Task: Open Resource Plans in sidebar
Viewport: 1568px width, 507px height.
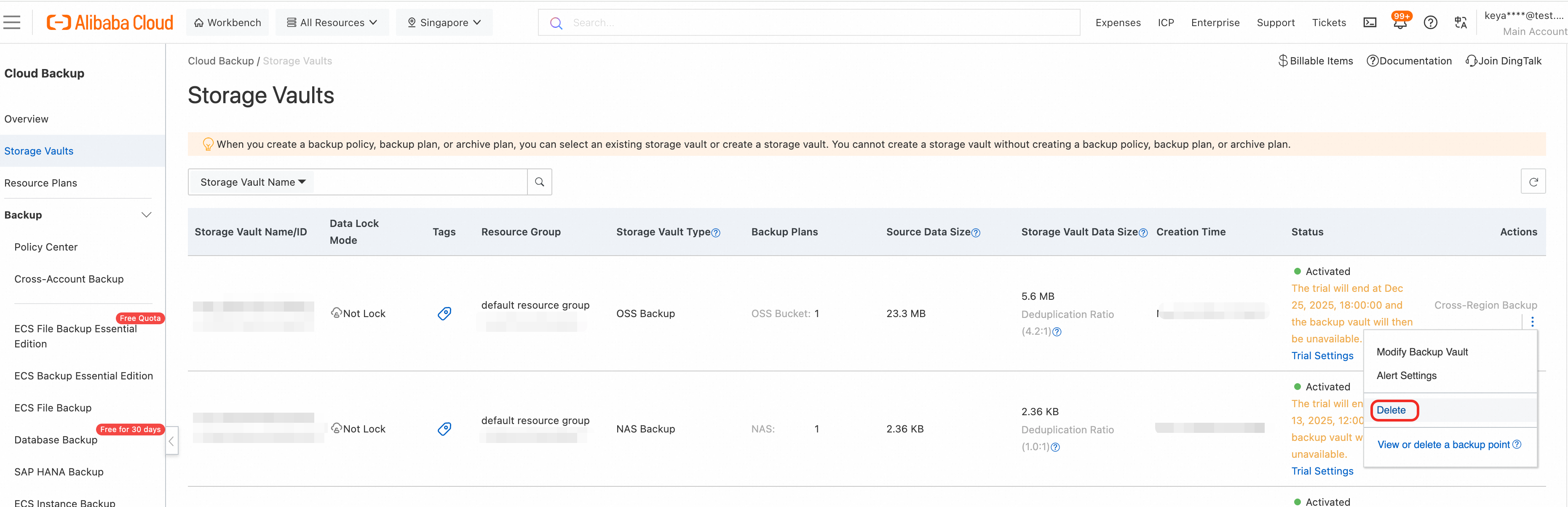Action: pyautogui.click(x=40, y=183)
